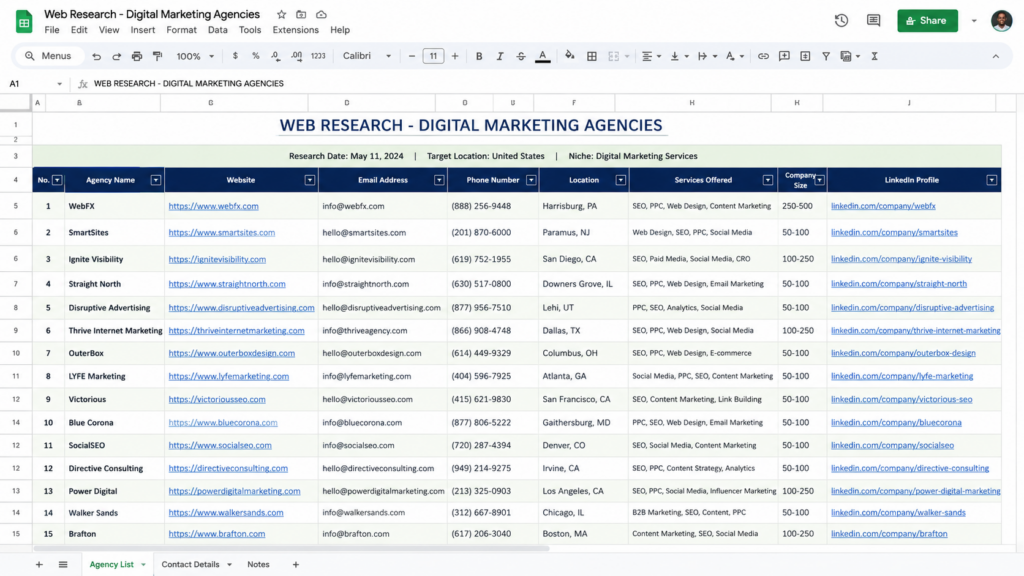1024x576 pixels.
Task: Click the Share button
Action: [x=927, y=20]
